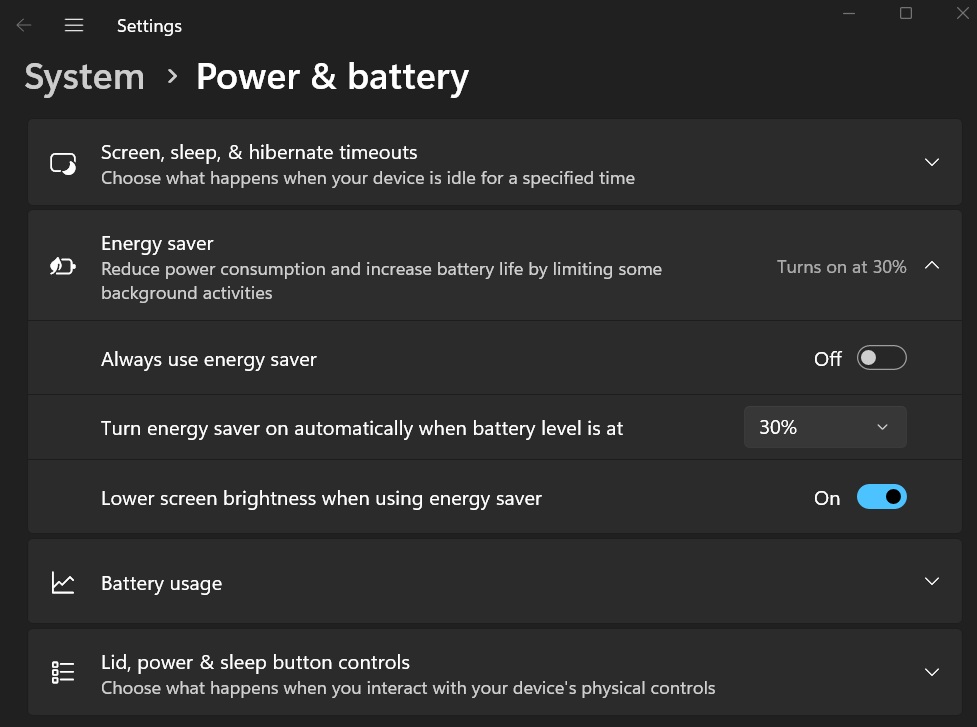Expand Screen, sleep, & hibernate timeouts chevron
977x727 pixels.
coord(932,163)
